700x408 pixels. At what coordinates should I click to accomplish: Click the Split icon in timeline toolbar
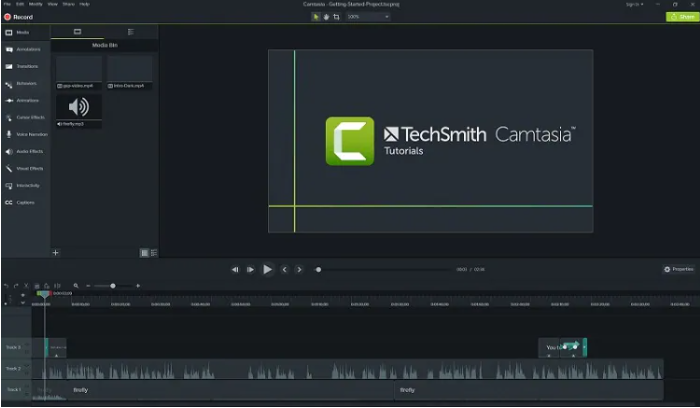click(57, 286)
